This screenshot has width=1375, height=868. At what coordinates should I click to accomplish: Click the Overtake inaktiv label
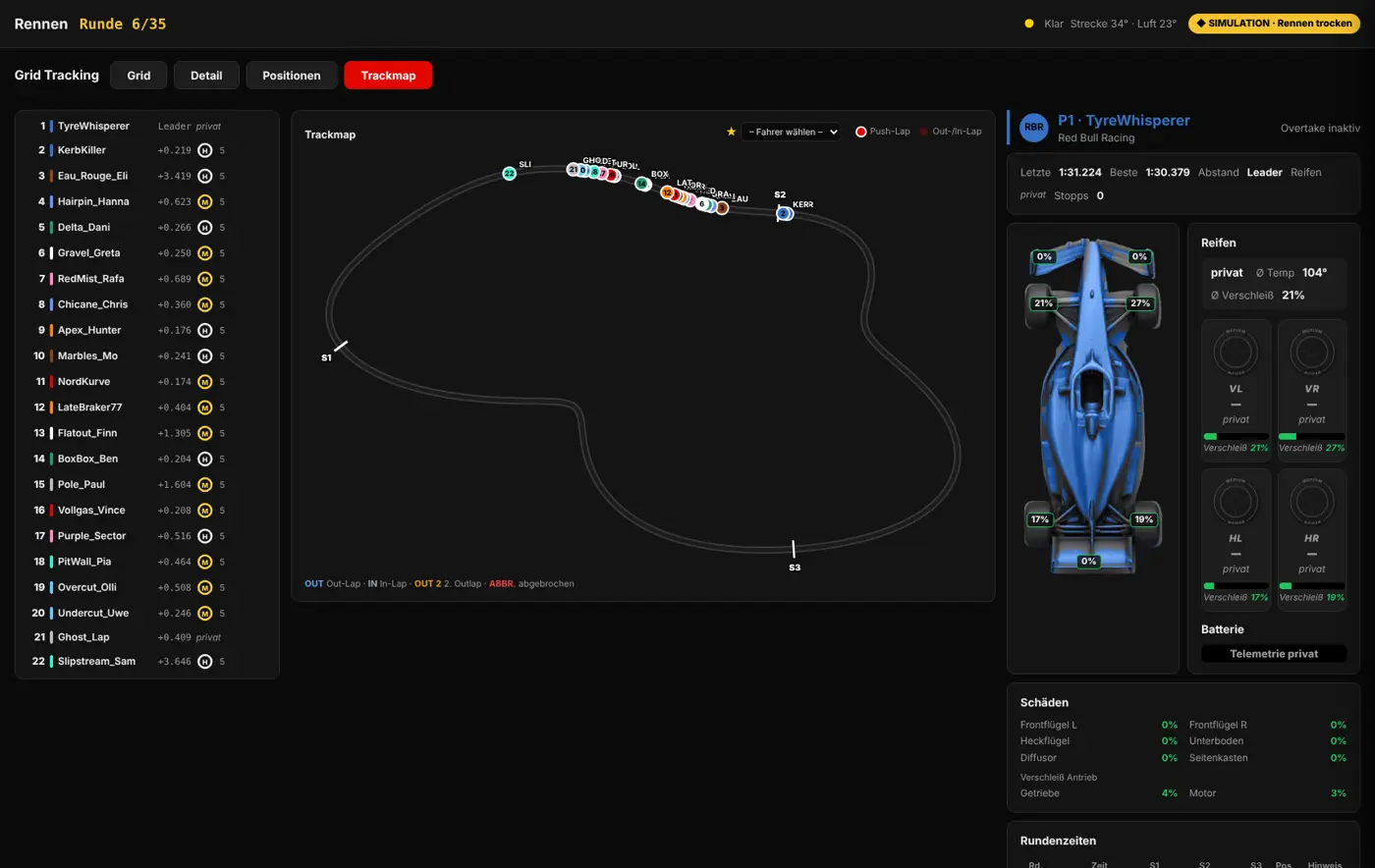1320,129
